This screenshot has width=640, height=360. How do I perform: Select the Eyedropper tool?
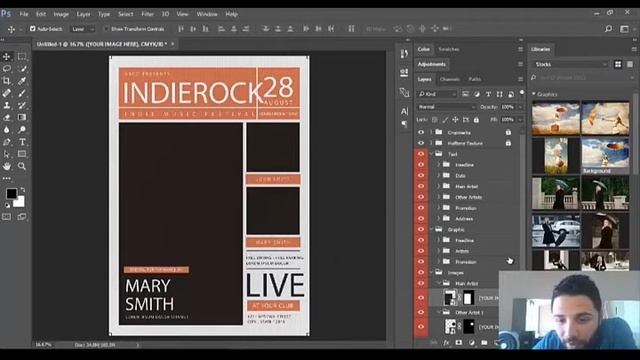pos(22,81)
